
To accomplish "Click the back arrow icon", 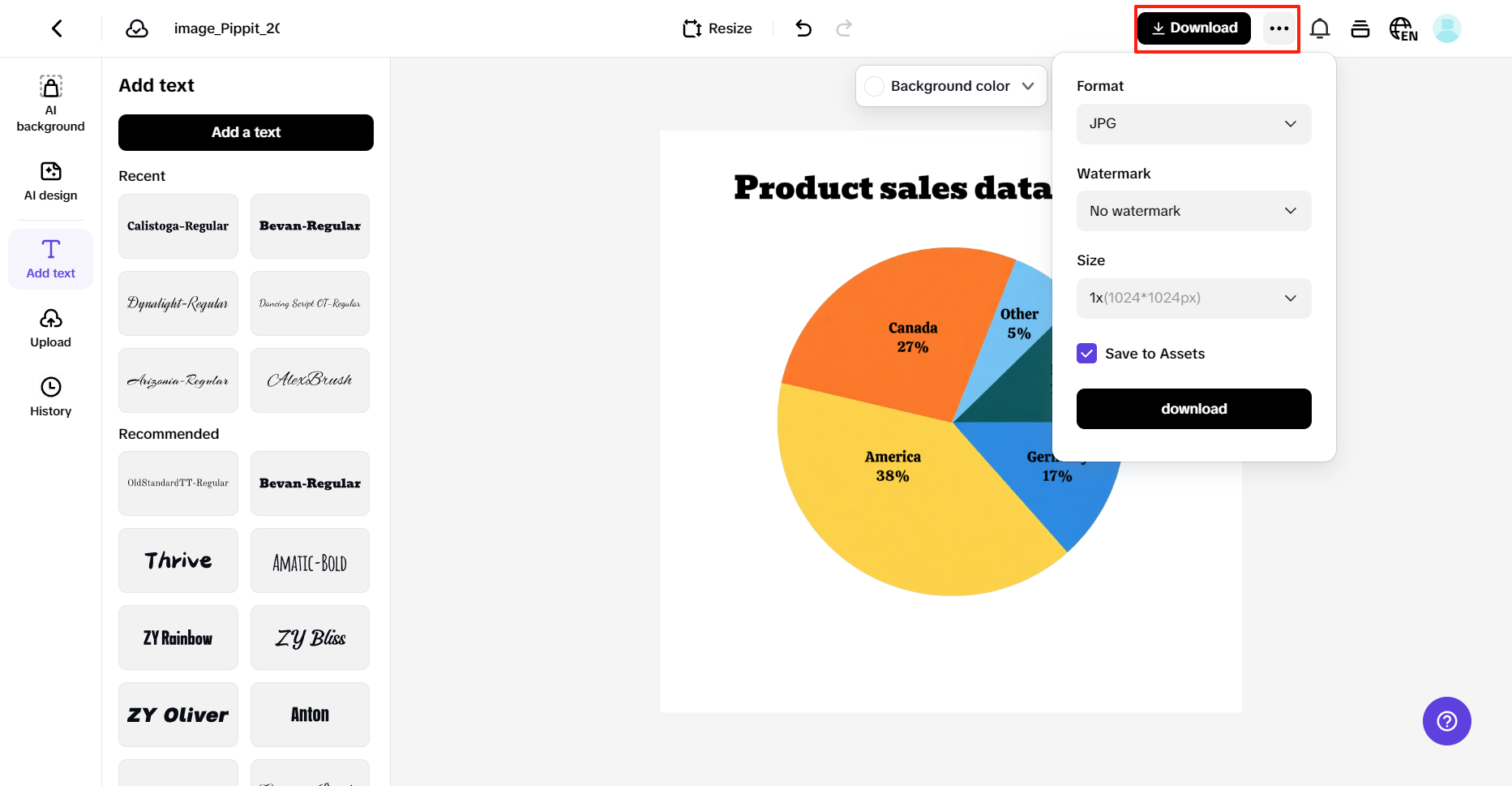I will point(57,28).
